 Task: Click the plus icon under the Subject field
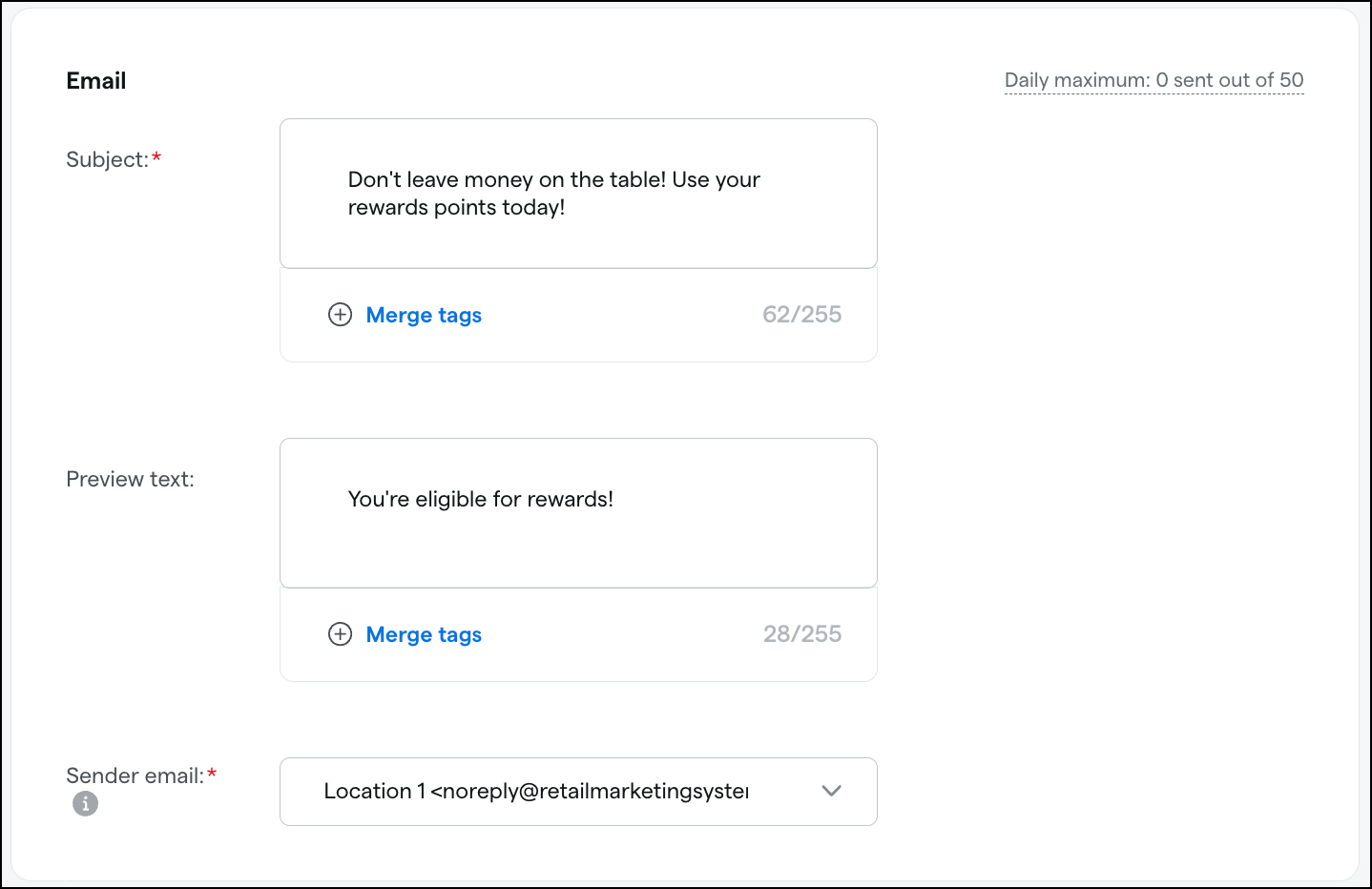340,315
